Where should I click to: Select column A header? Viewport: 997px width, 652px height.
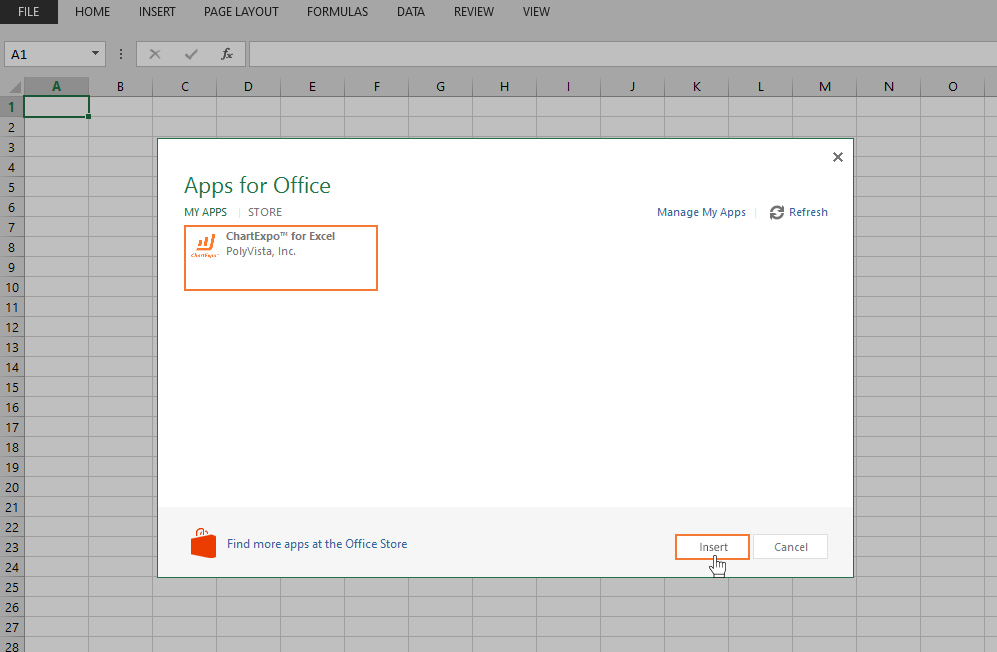coord(57,87)
